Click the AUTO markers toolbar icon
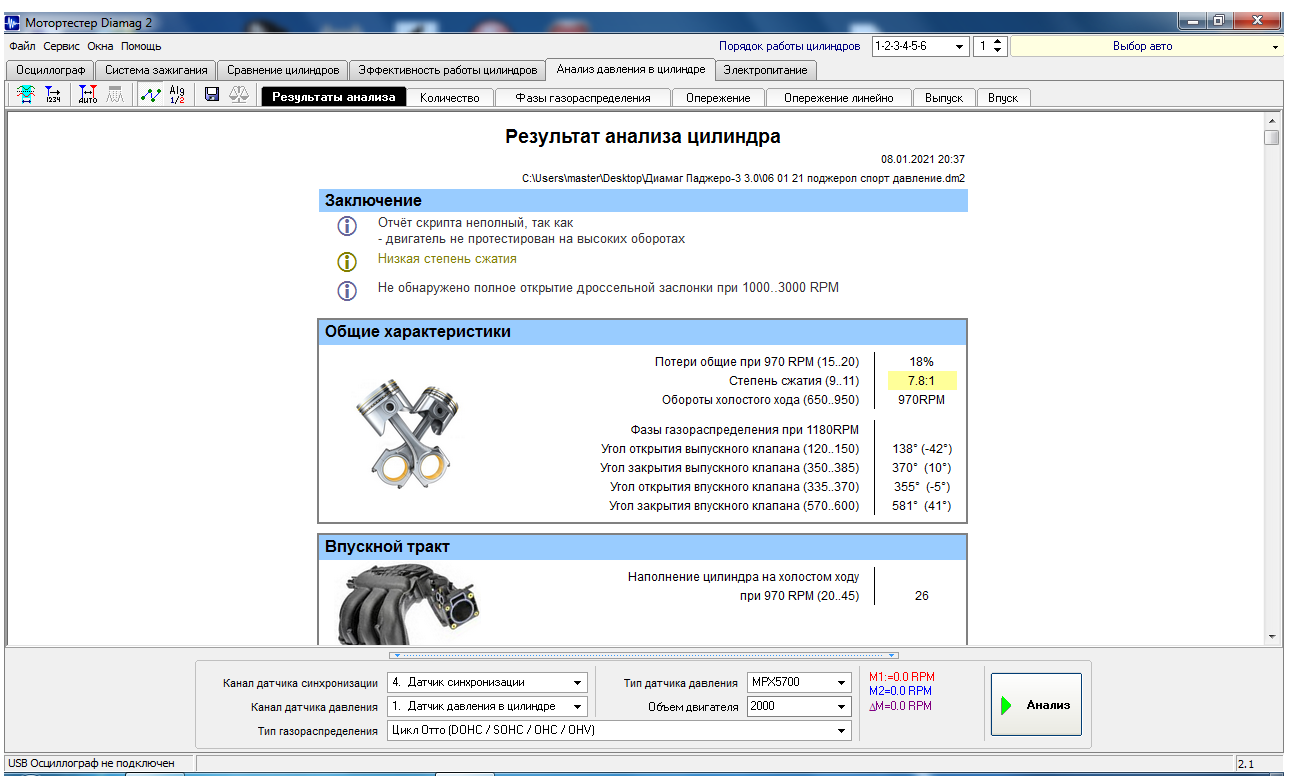Viewport: 1296px width, 776px height. click(x=88, y=95)
